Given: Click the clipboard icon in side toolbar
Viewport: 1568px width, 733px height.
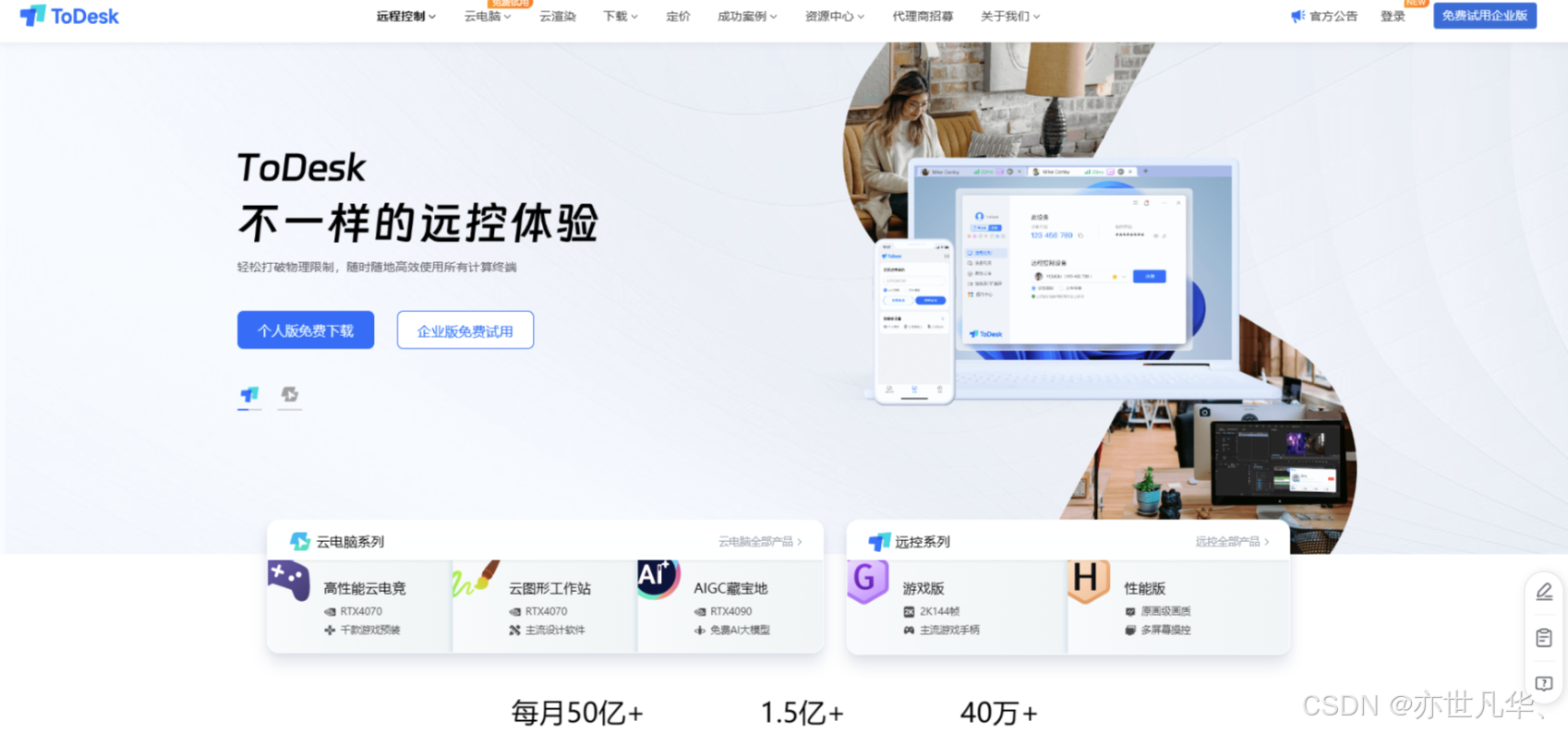Looking at the screenshot, I should tap(1544, 638).
